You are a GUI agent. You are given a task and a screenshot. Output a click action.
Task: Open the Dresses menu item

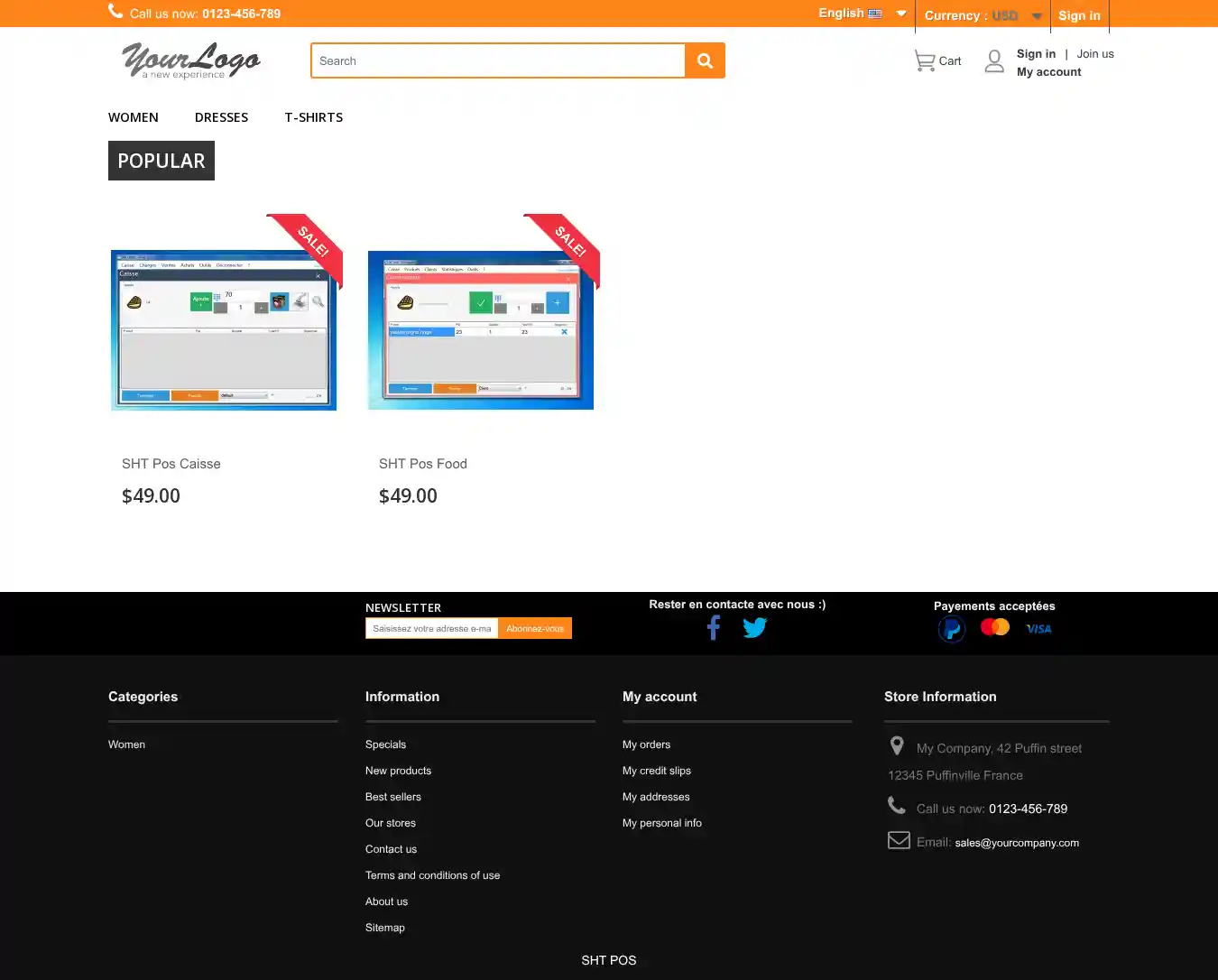(x=221, y=117)
